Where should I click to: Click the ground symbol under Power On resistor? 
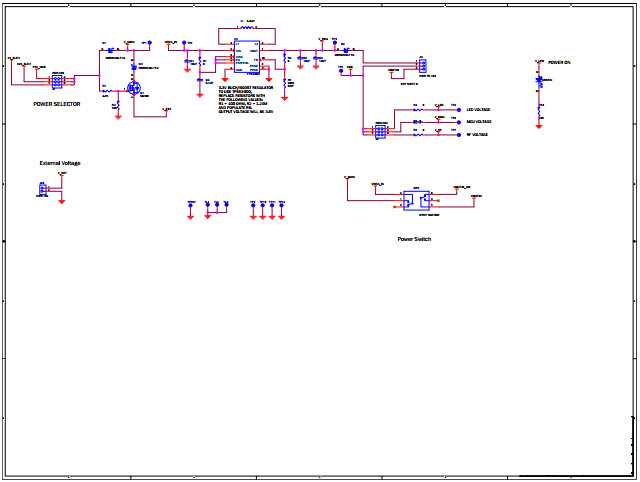coord(540,126)
